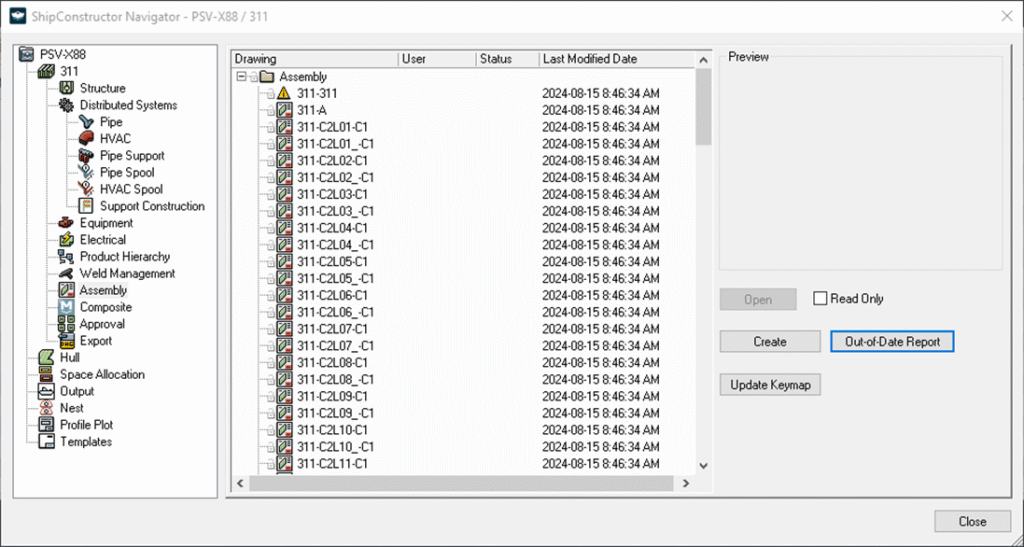
Task: Click the date cell of 311-C2L02_-C1 row
Action: tap(601, 178)
